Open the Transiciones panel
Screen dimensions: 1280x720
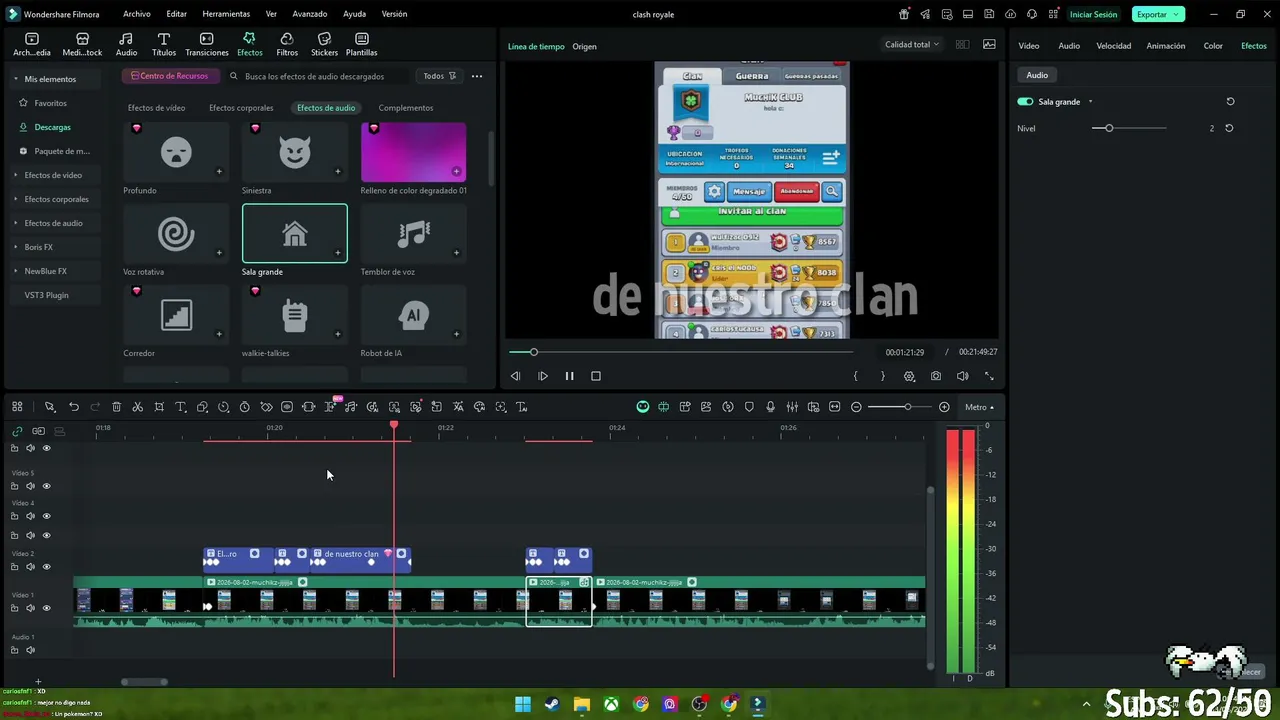pos(207,44)
